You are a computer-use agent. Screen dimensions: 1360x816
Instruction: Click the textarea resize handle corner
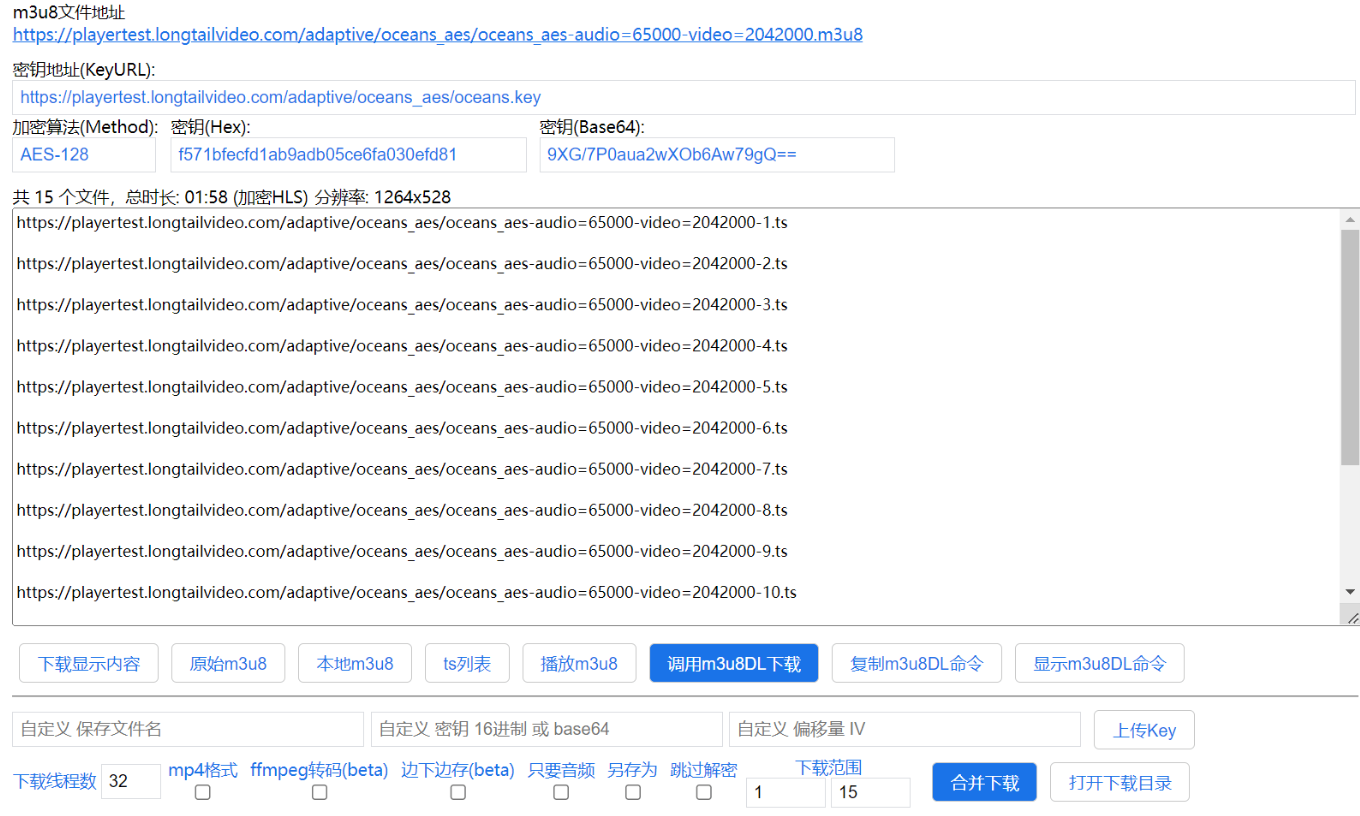[x=1351, y=617]
